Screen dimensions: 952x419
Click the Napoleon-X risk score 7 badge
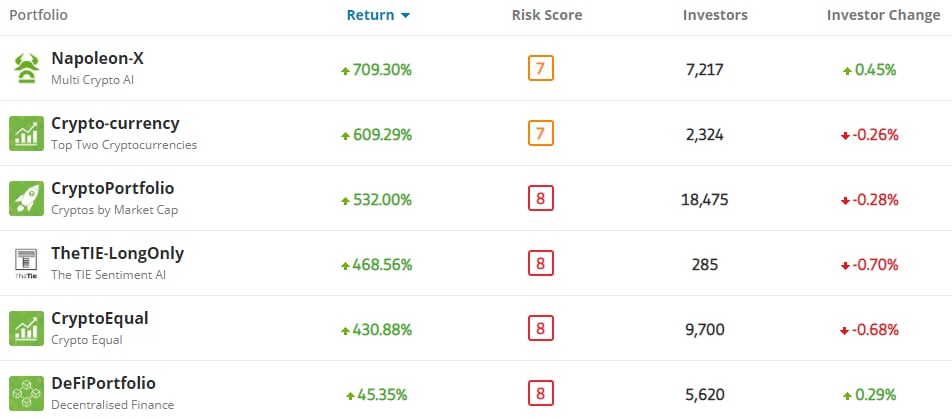[x=541, y=68]
